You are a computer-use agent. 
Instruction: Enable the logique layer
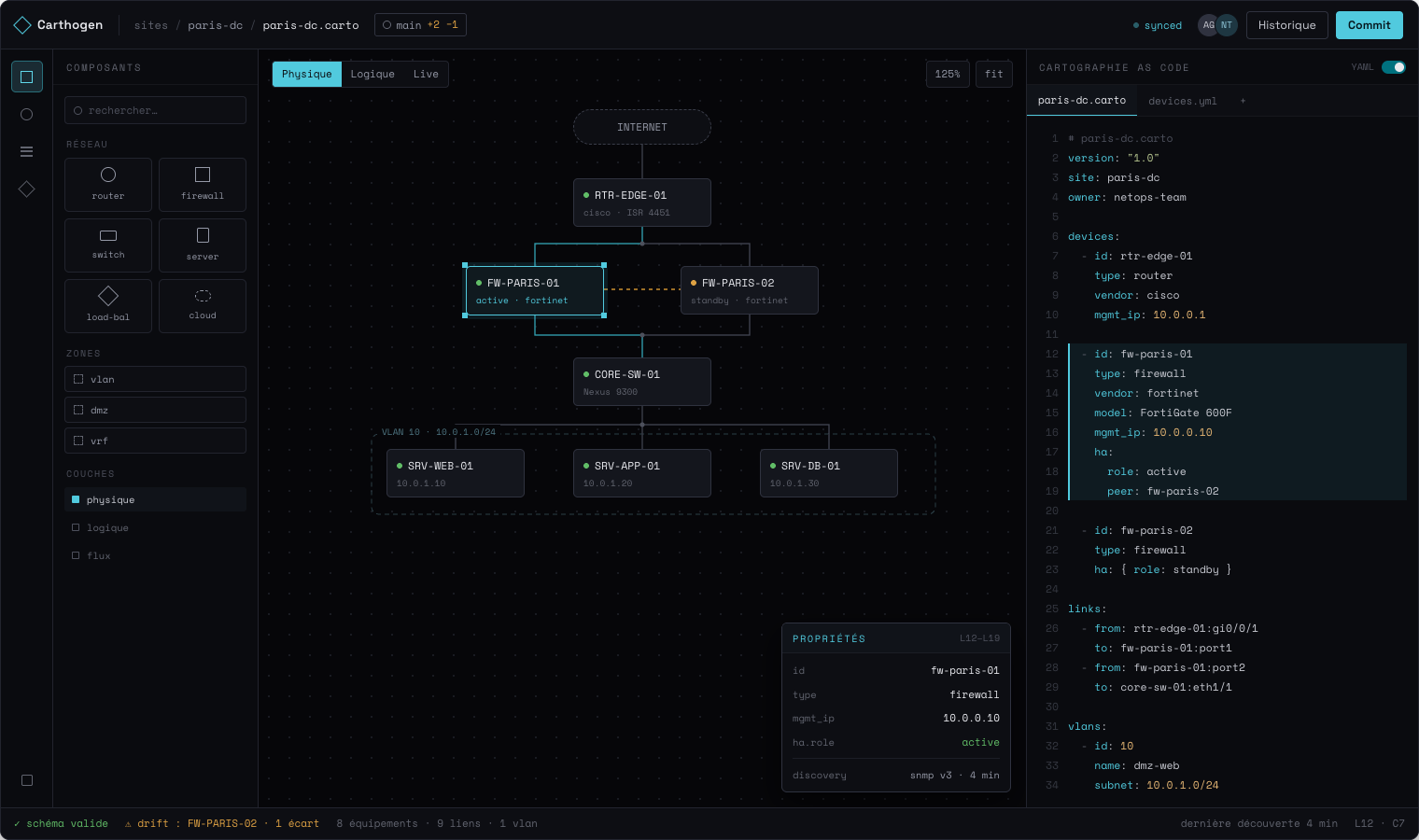pos(155,527)
